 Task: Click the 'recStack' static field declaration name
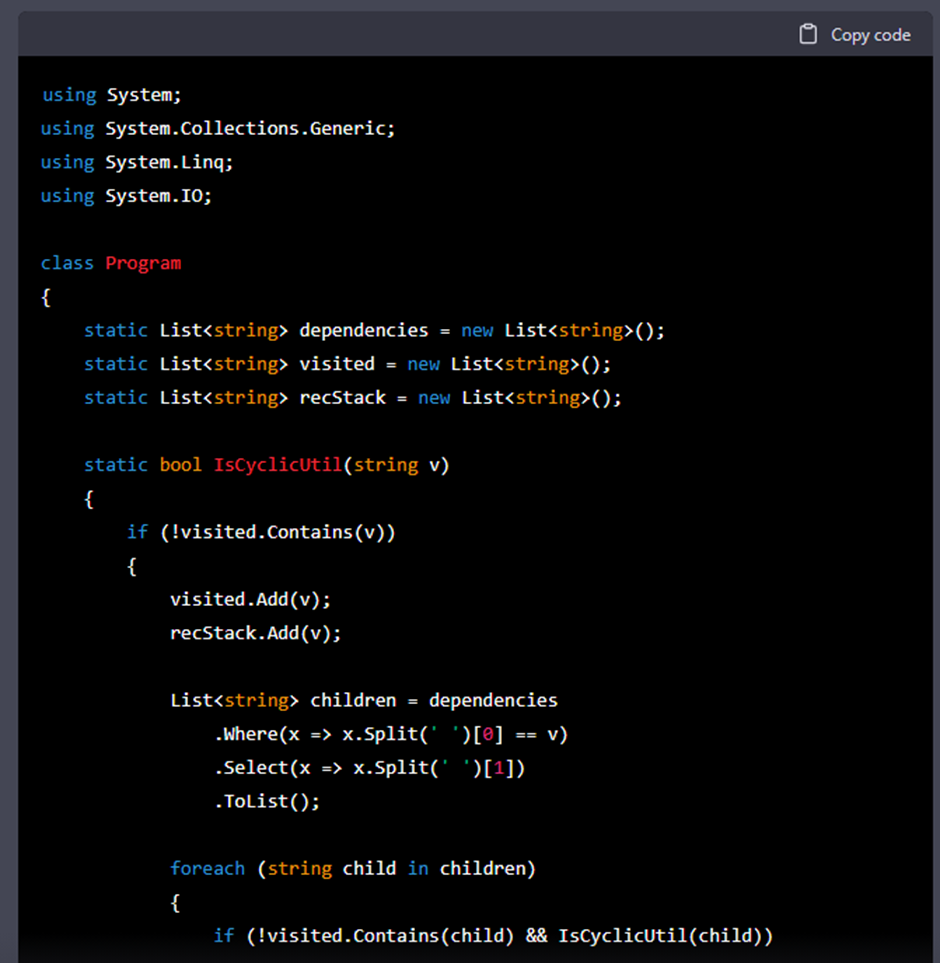342,397
